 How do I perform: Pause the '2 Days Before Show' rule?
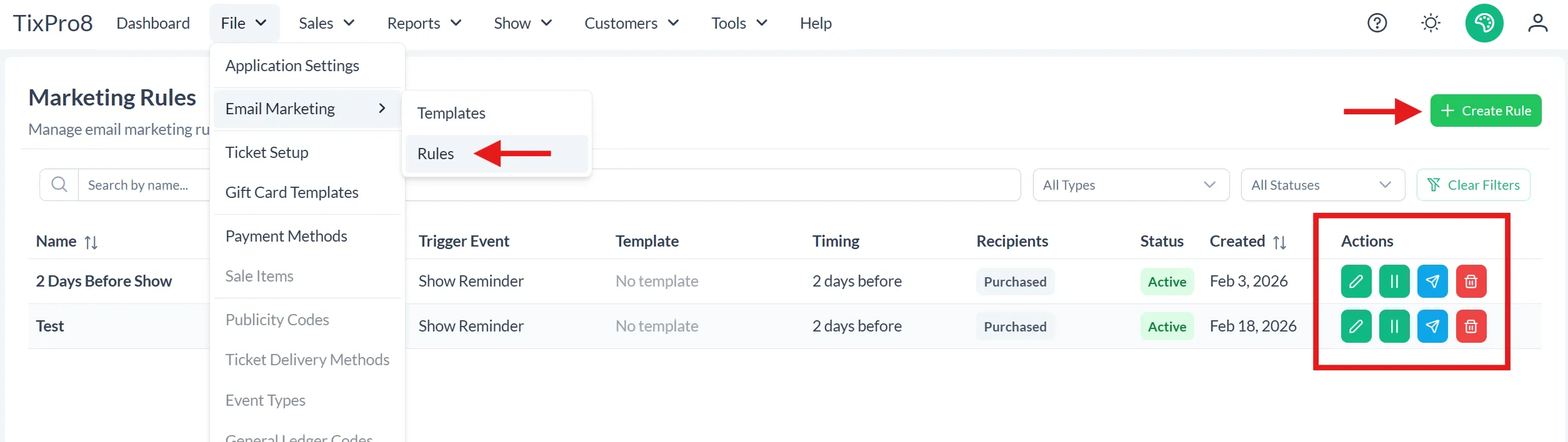[x=1394, y=282]
